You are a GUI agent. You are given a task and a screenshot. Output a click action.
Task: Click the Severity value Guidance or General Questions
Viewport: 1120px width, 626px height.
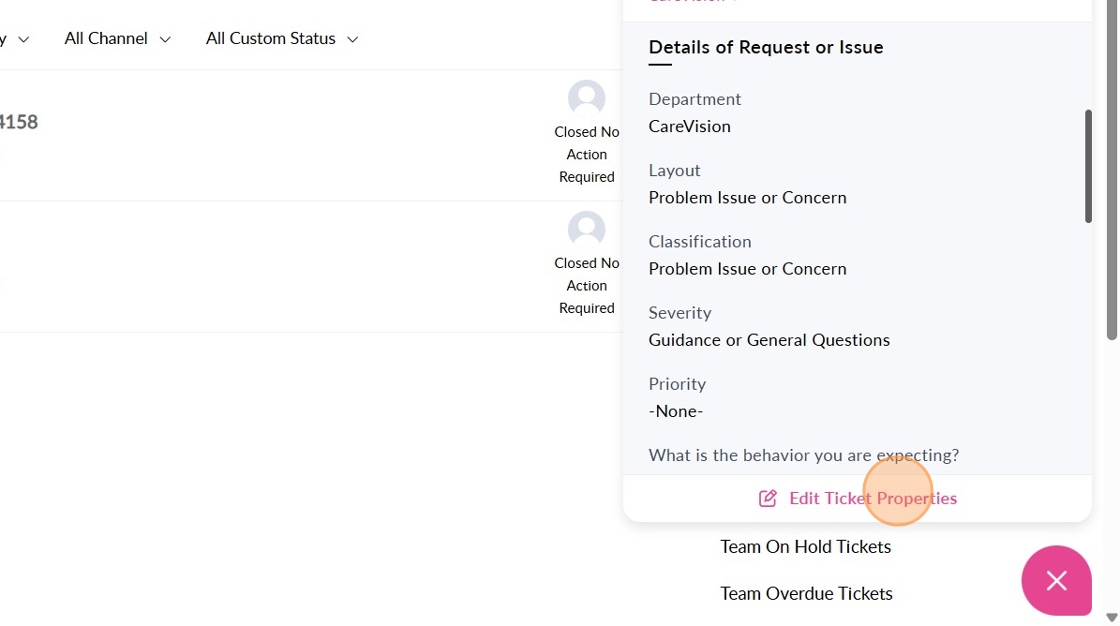pyautogui.click(x=769, y=340)
